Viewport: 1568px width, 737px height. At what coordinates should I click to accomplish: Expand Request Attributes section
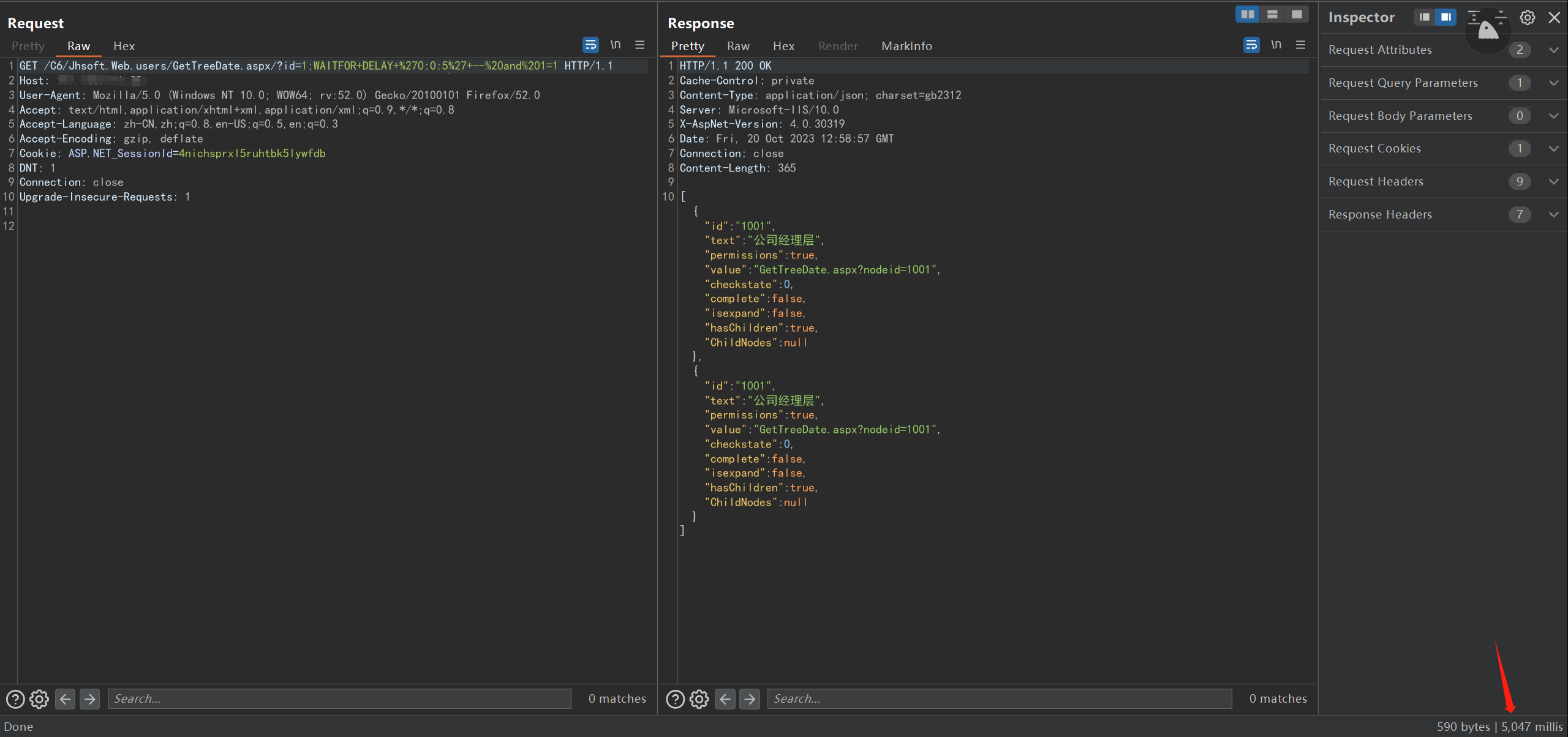pyautogui.click(x=1553, y=50)
